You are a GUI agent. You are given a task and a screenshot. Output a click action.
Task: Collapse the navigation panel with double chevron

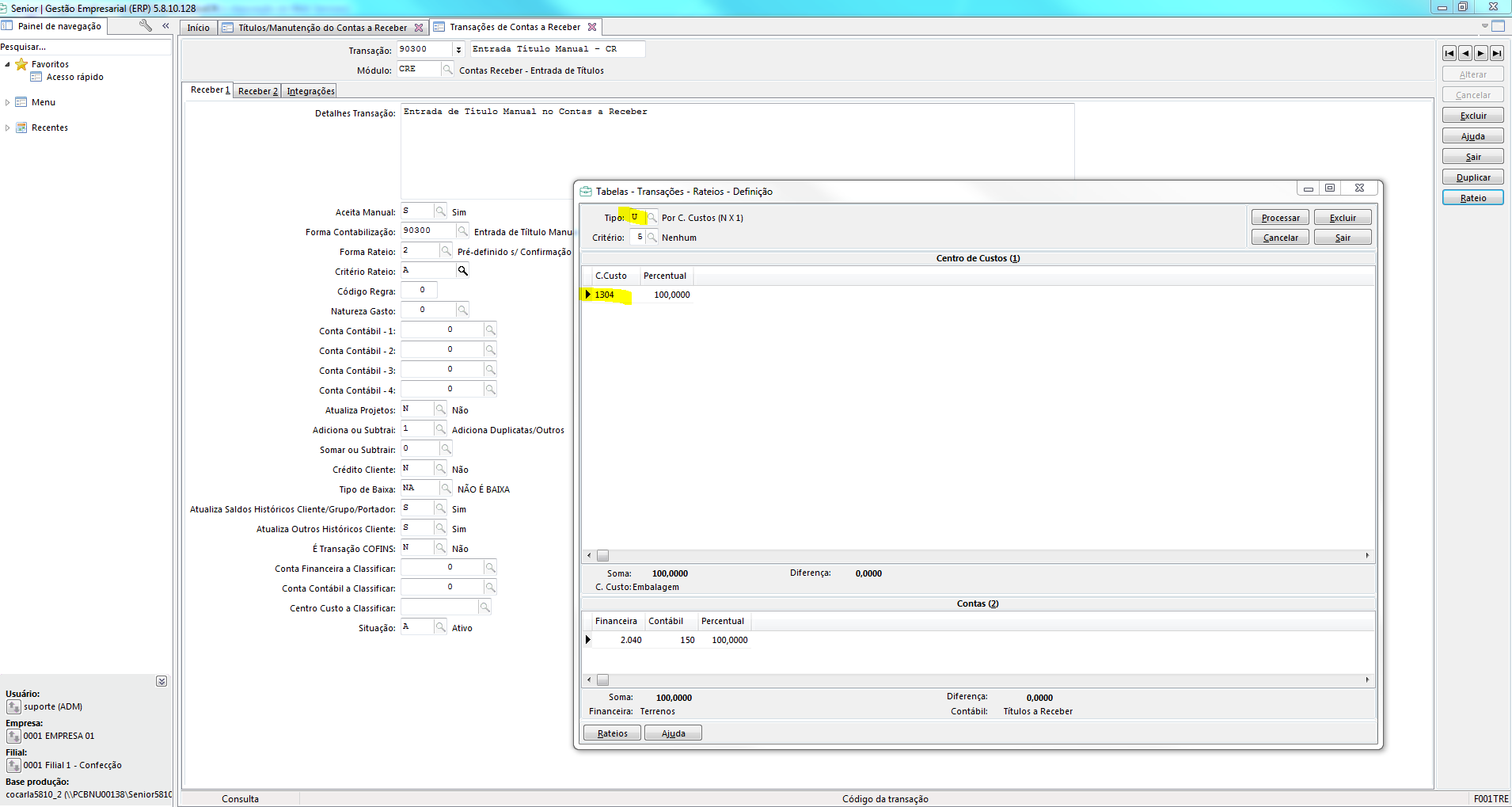coord(165,26)
